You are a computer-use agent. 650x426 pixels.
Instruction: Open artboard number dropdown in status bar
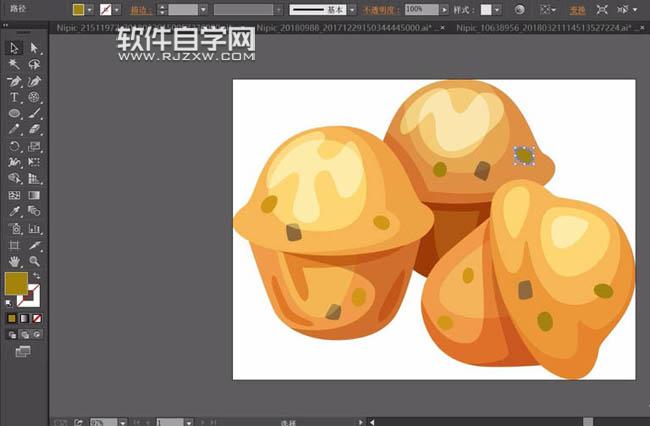pos(189,422)
